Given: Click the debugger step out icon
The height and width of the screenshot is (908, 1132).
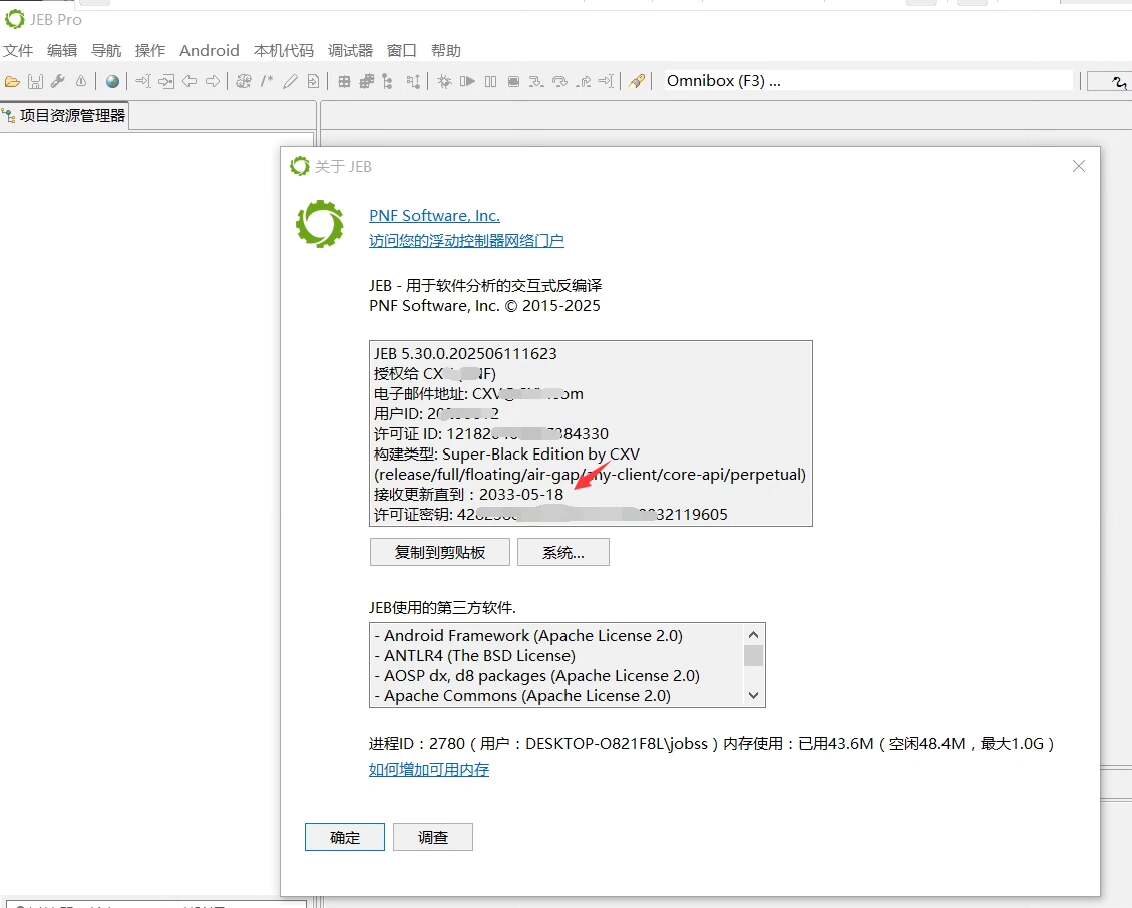Looking at the screenshot, I should pos(583,82).
